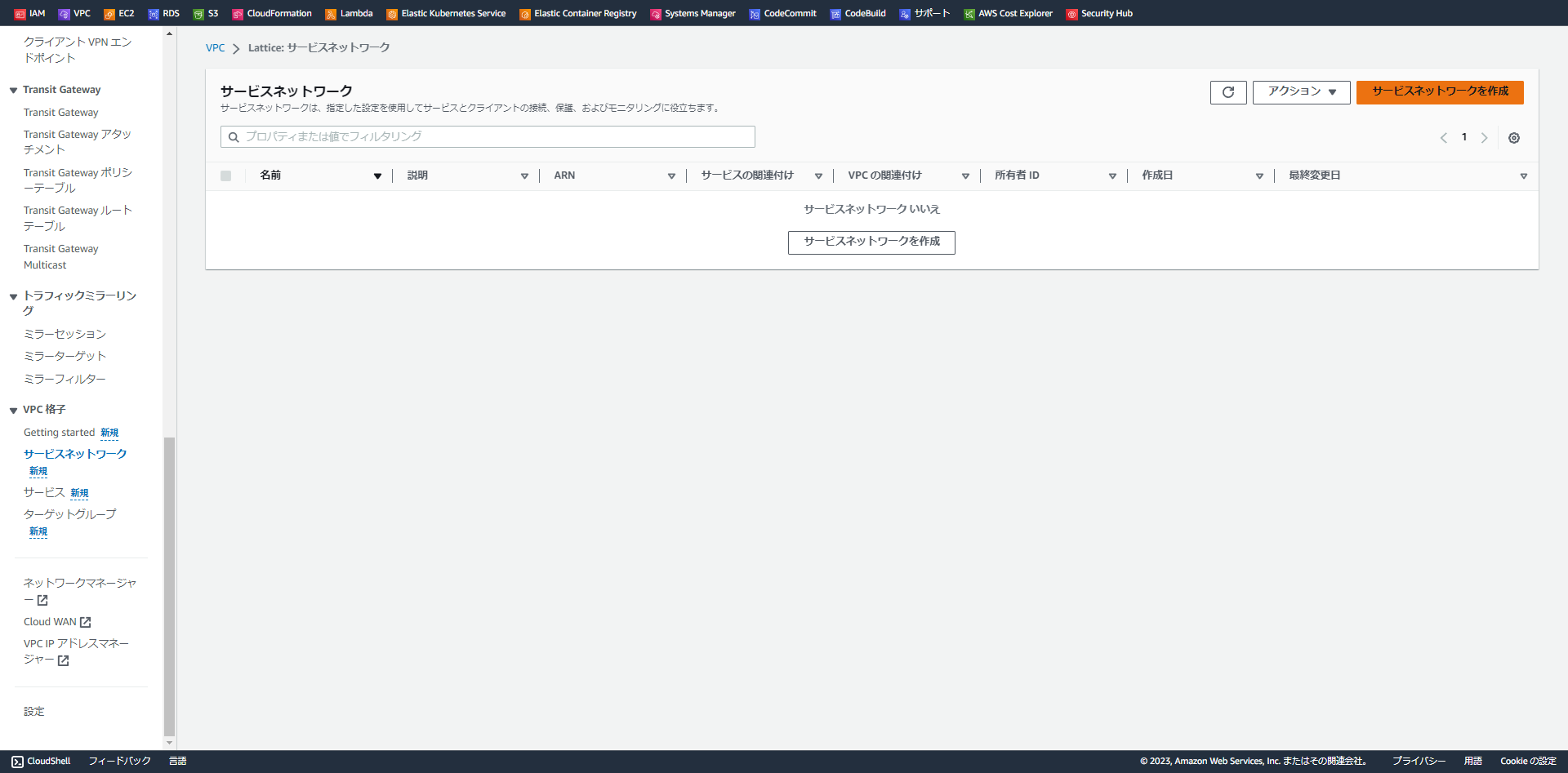
Task: Open the Elastic Kubernetes Service icon
Action: 392,14
